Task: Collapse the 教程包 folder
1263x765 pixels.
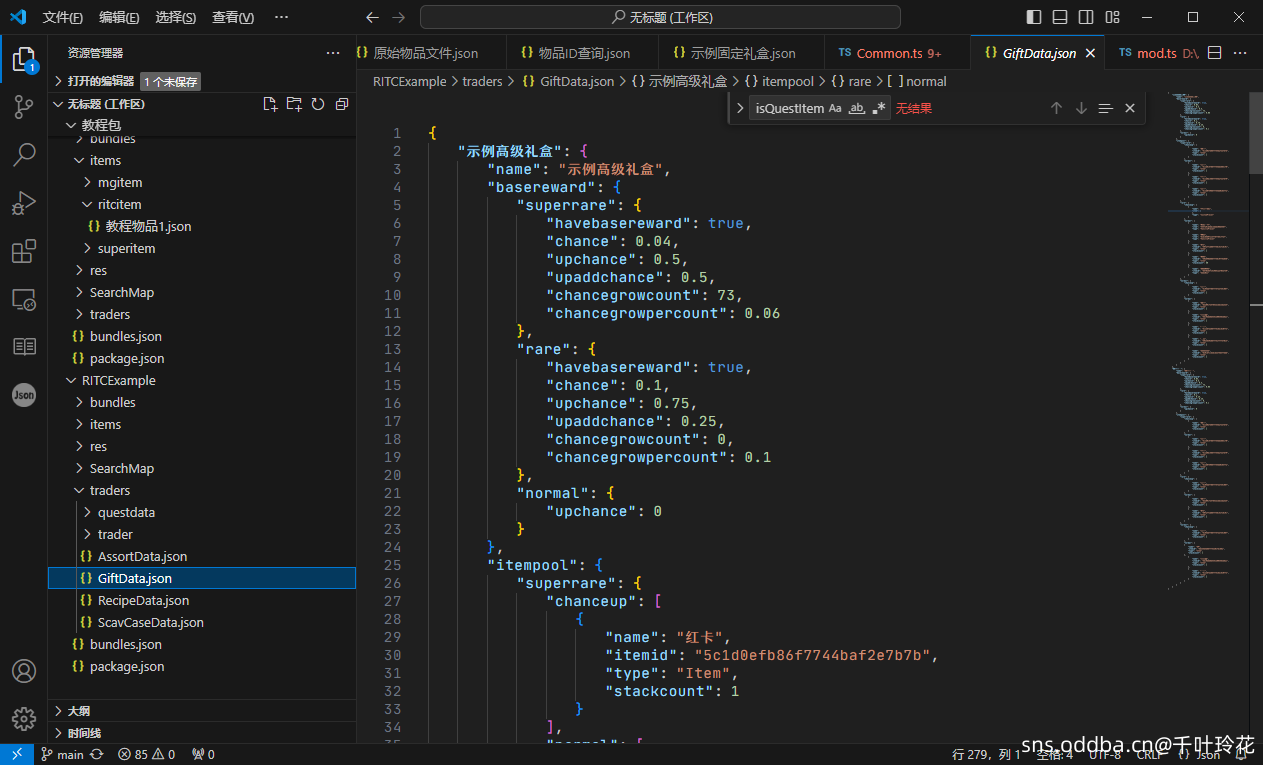Action: [x=202, y=125]
